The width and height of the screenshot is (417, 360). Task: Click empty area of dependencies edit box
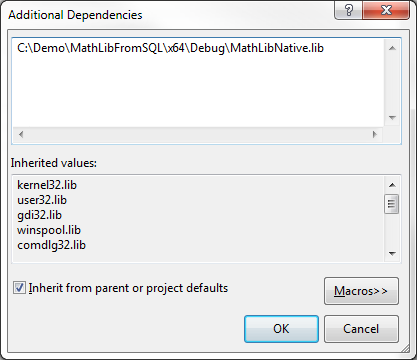[x=198, y=92]
